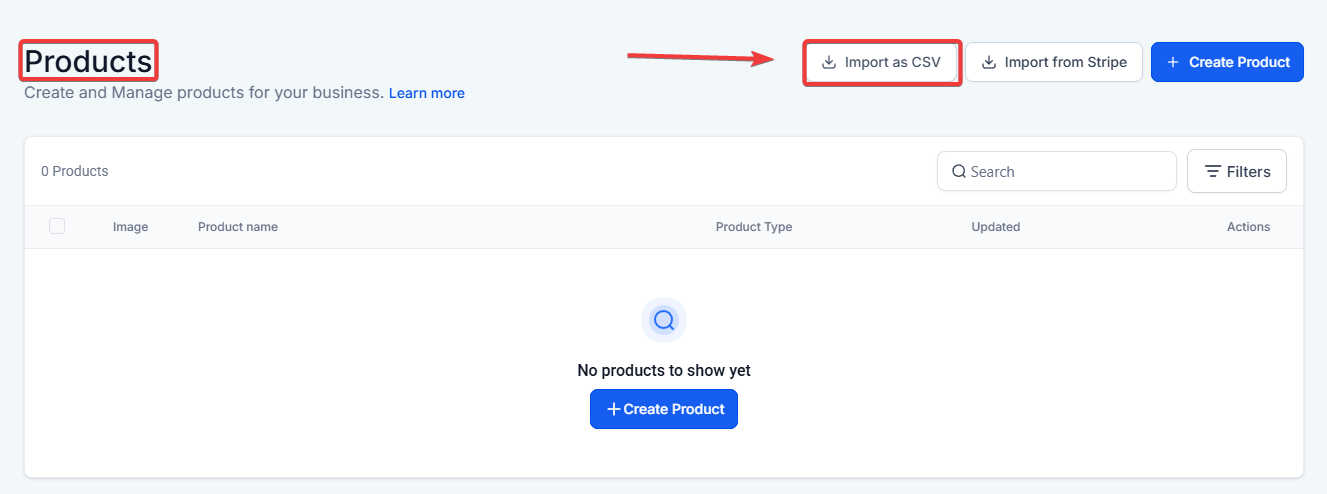Click the magnifier icon in the Search box
The width and height of the screenshot is (1327, 494).
tap(959, 172)
